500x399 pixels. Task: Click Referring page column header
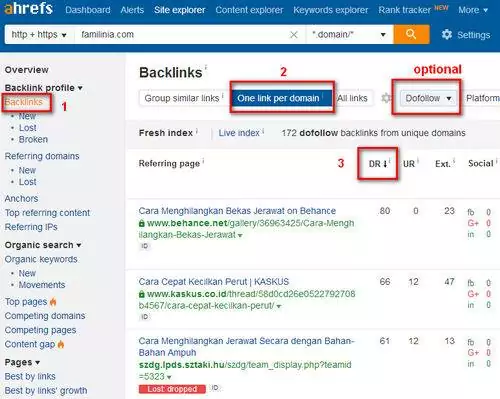[169, 163]
